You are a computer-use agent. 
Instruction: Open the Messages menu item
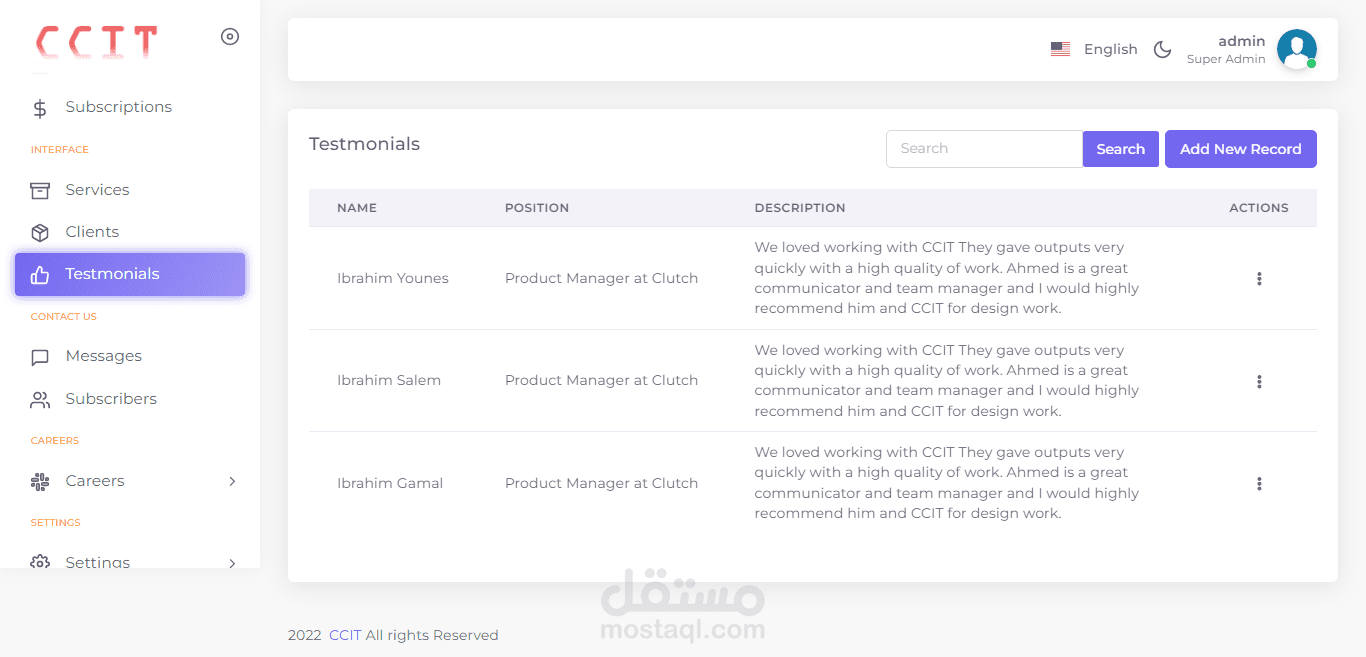(x=104, y=356)
